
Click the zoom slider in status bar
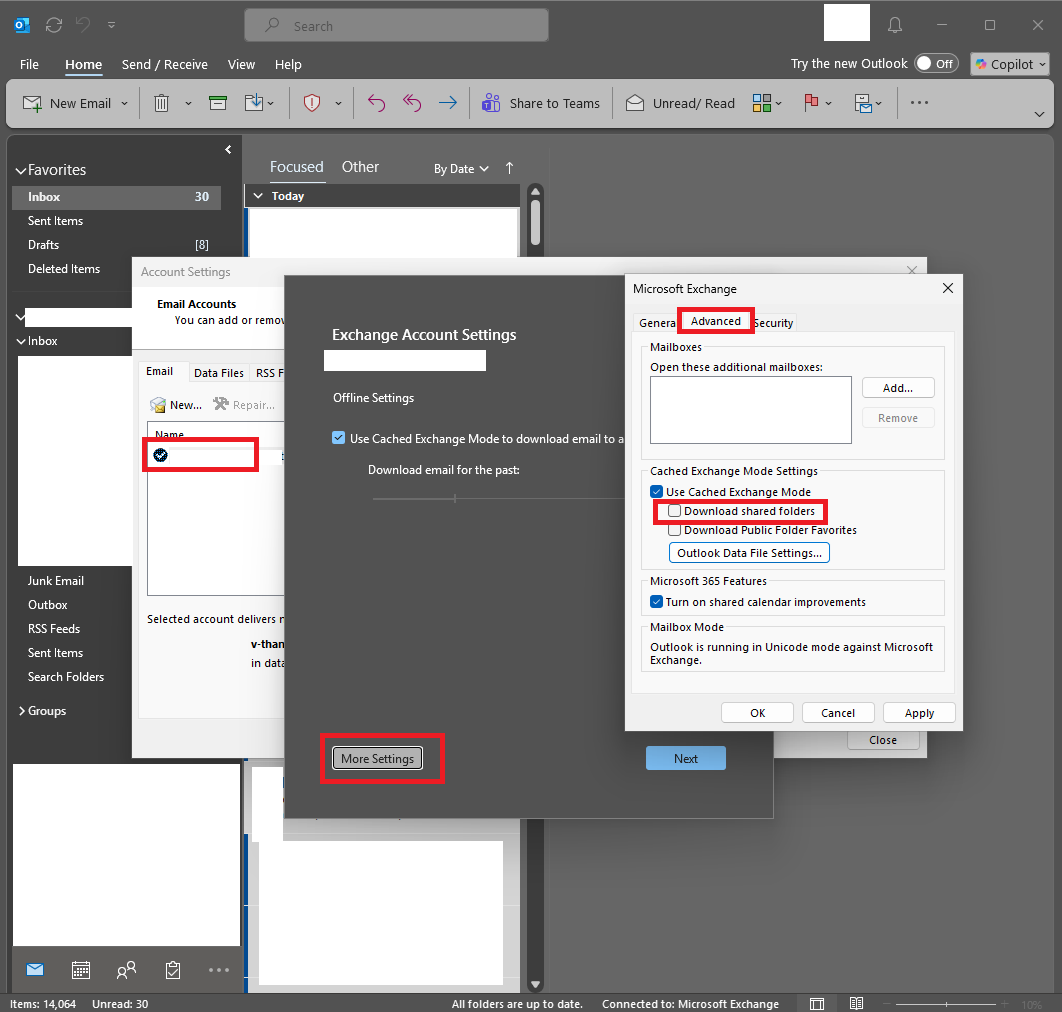[946, 1004]
